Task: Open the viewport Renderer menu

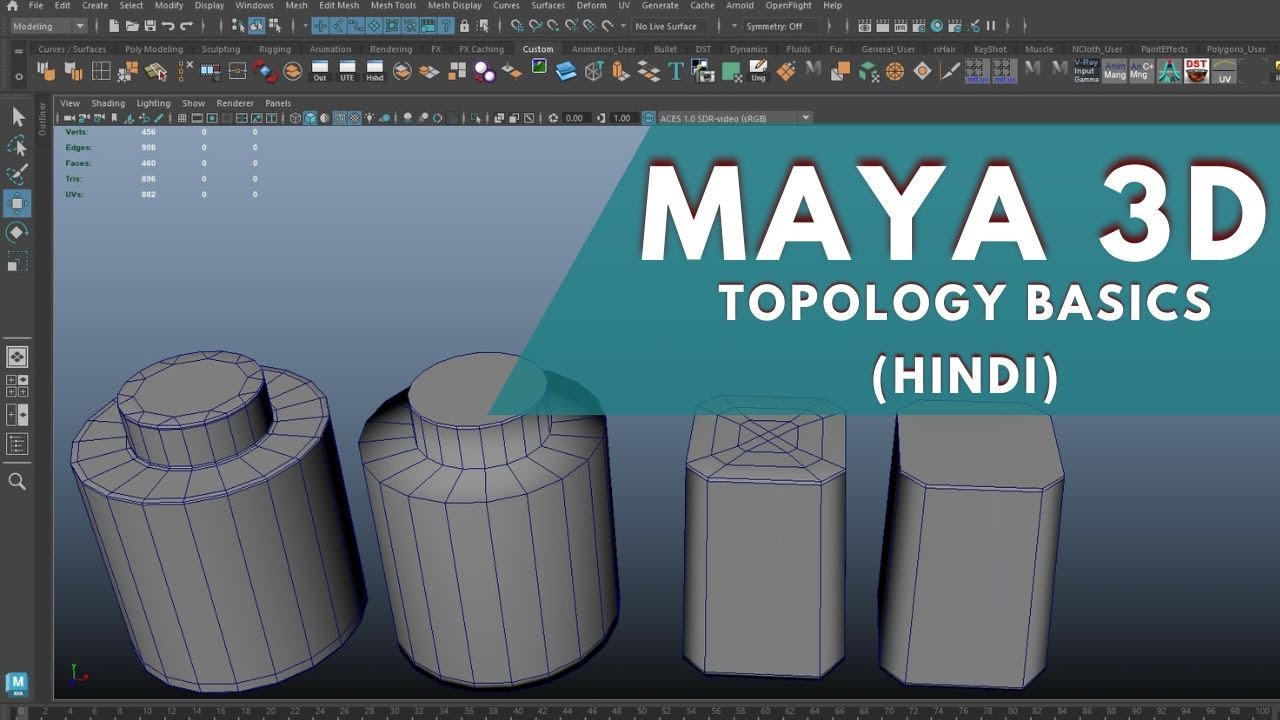Action: (235, 103)
